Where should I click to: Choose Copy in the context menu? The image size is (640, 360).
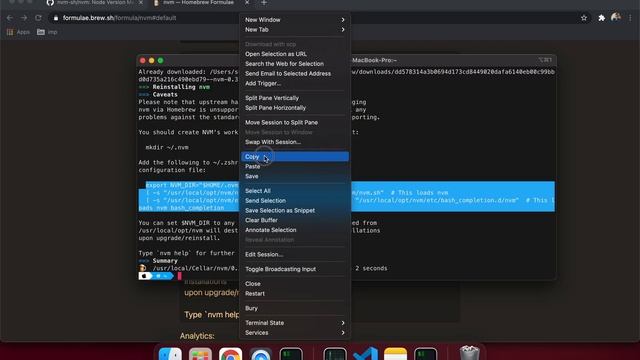(294, 157)
